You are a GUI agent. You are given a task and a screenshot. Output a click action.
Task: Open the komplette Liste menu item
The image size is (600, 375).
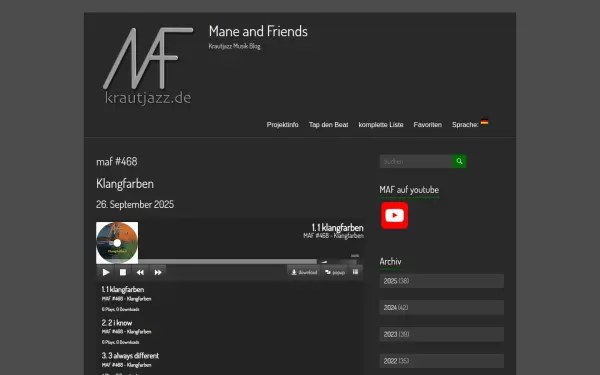(x=381, y=125)
